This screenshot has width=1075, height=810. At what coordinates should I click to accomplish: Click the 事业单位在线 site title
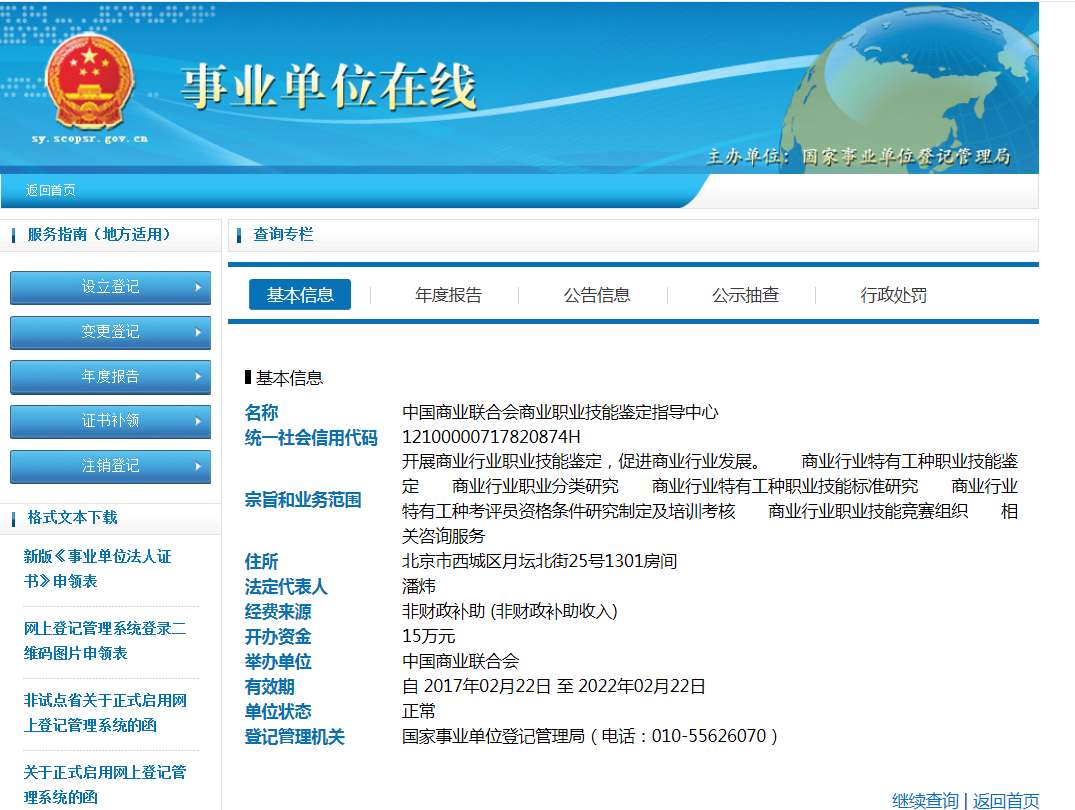click(x=328, y=87)
